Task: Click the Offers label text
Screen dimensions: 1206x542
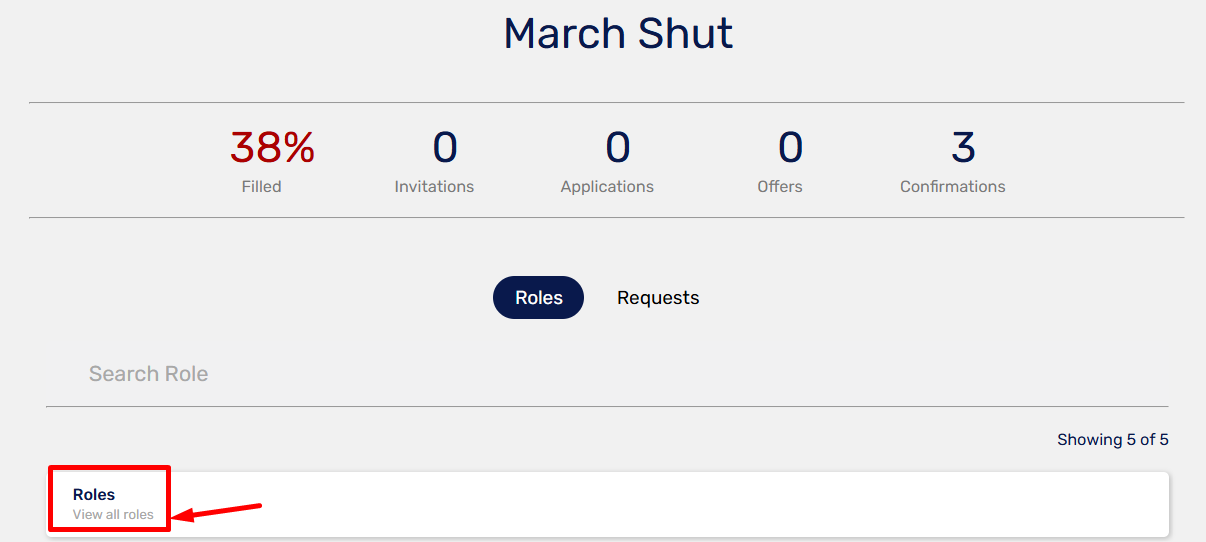Action: click(x=780, y=186)
